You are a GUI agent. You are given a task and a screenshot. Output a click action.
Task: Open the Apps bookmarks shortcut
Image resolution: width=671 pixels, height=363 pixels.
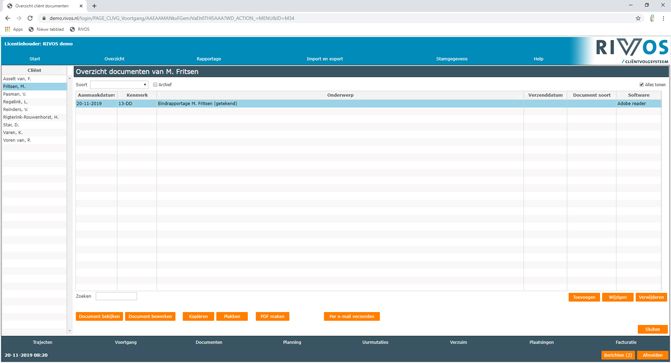(14, 29)
